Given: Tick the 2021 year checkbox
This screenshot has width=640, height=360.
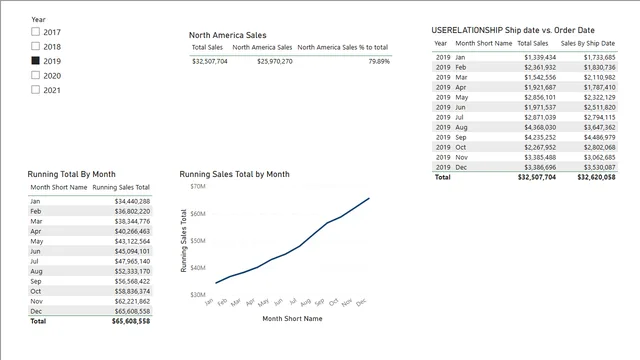Looking at the screenshot, I should [36, 89].
